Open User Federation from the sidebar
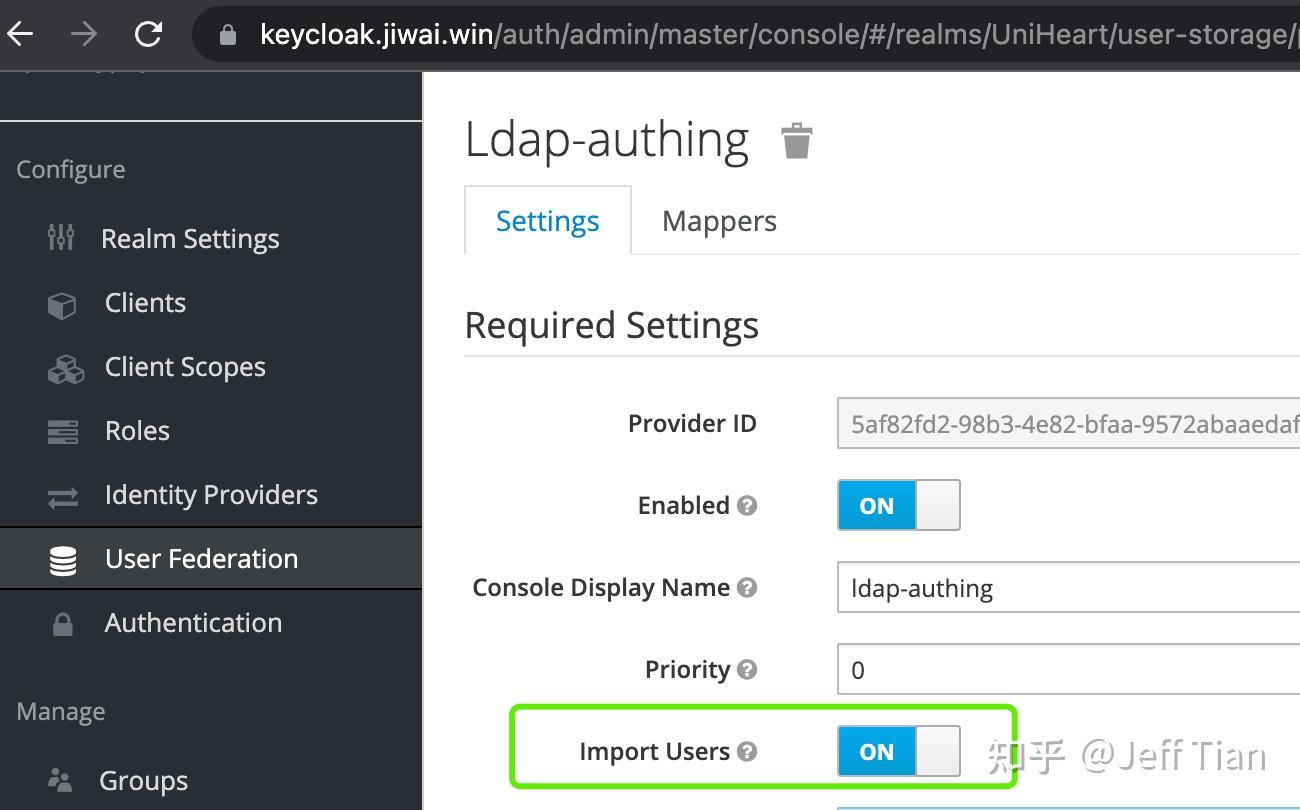1300x810 pixels. click(200, 559)
